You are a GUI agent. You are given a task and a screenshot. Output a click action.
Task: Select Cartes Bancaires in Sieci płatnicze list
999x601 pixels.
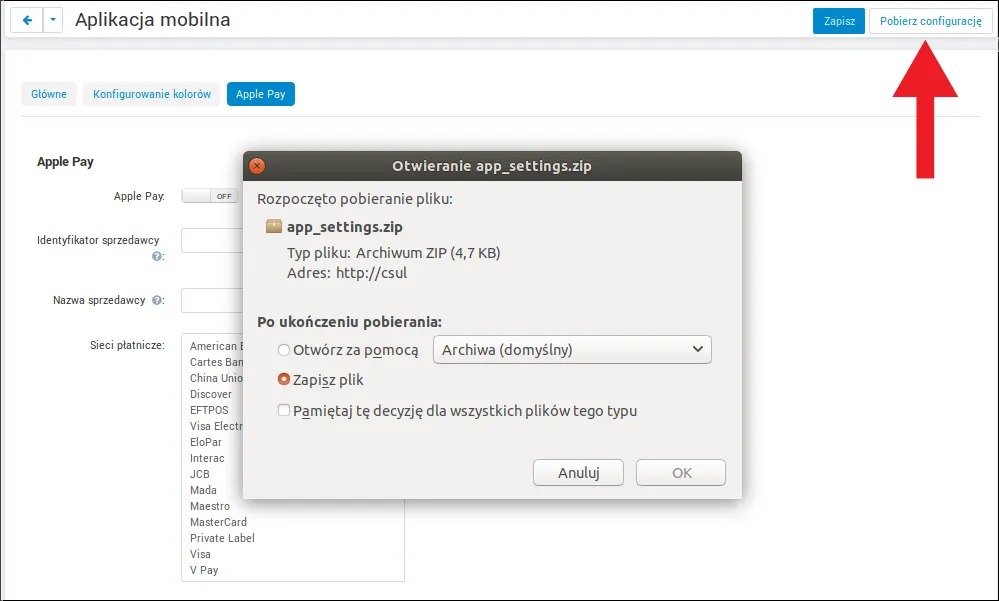tap(217, 362)
